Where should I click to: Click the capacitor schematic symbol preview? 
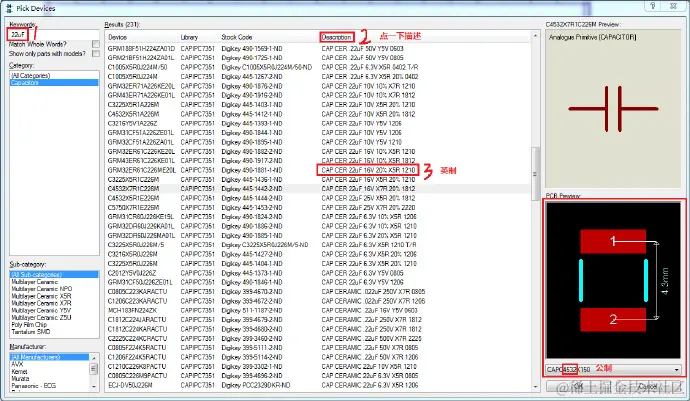[613, 109]
